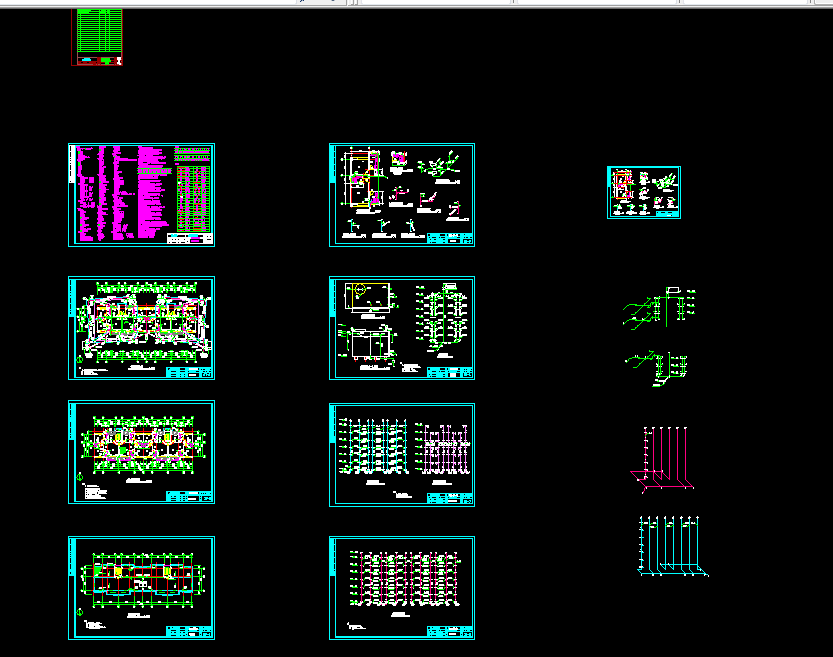Screen dimensions: 833x657
Task: Select the sheet with yellow rectangle plan and riser
Action: tap(402, 328)
